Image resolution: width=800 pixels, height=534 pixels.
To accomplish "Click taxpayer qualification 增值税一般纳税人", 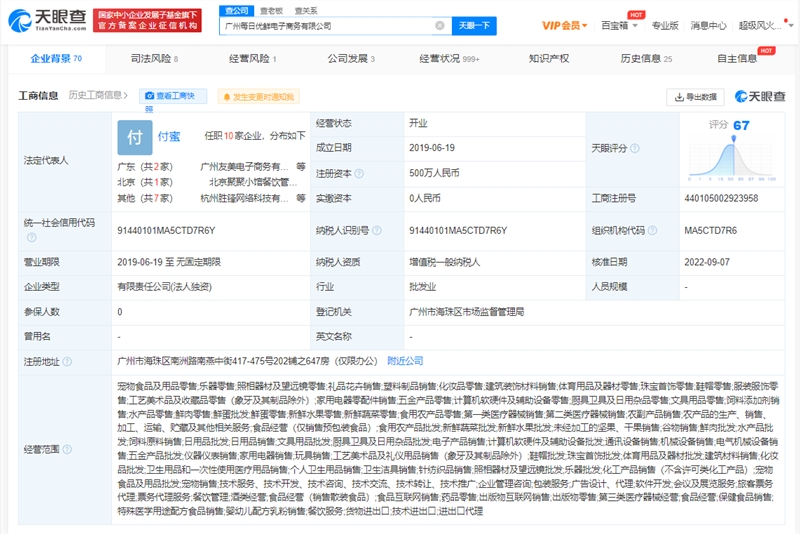I will [x=447, y=262].
